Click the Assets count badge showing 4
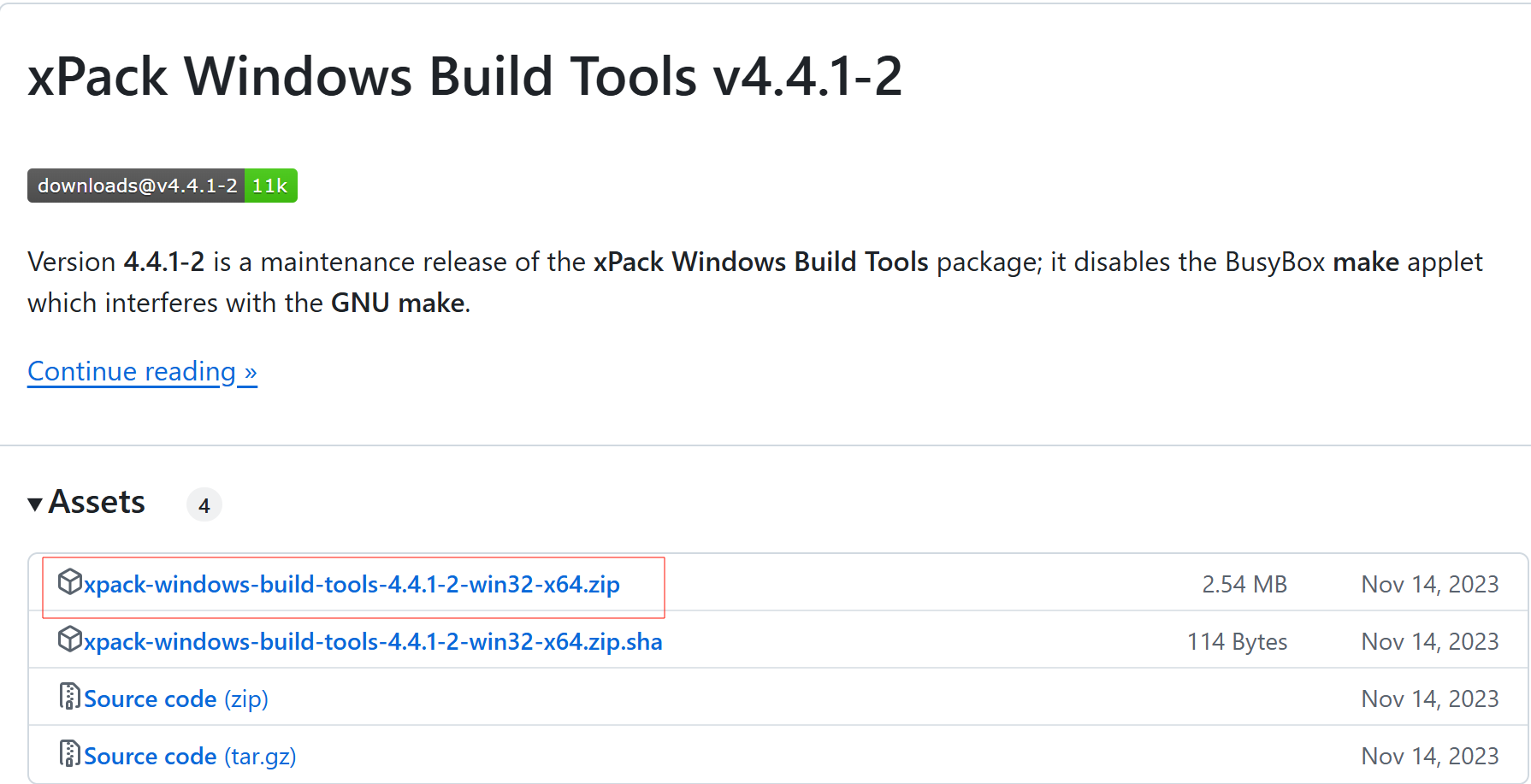The width and height of the screenshot is (1531, 784). tap(204, 504)
